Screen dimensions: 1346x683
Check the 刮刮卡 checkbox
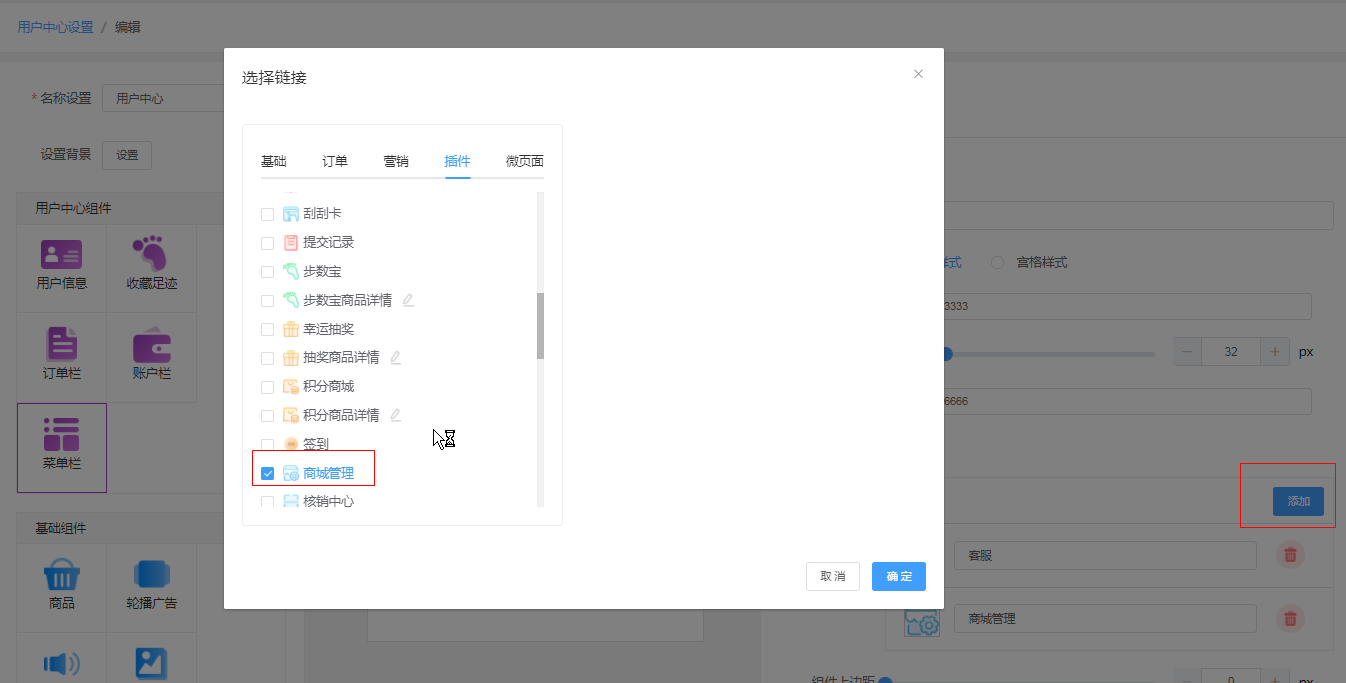click(x=267, y=214)
